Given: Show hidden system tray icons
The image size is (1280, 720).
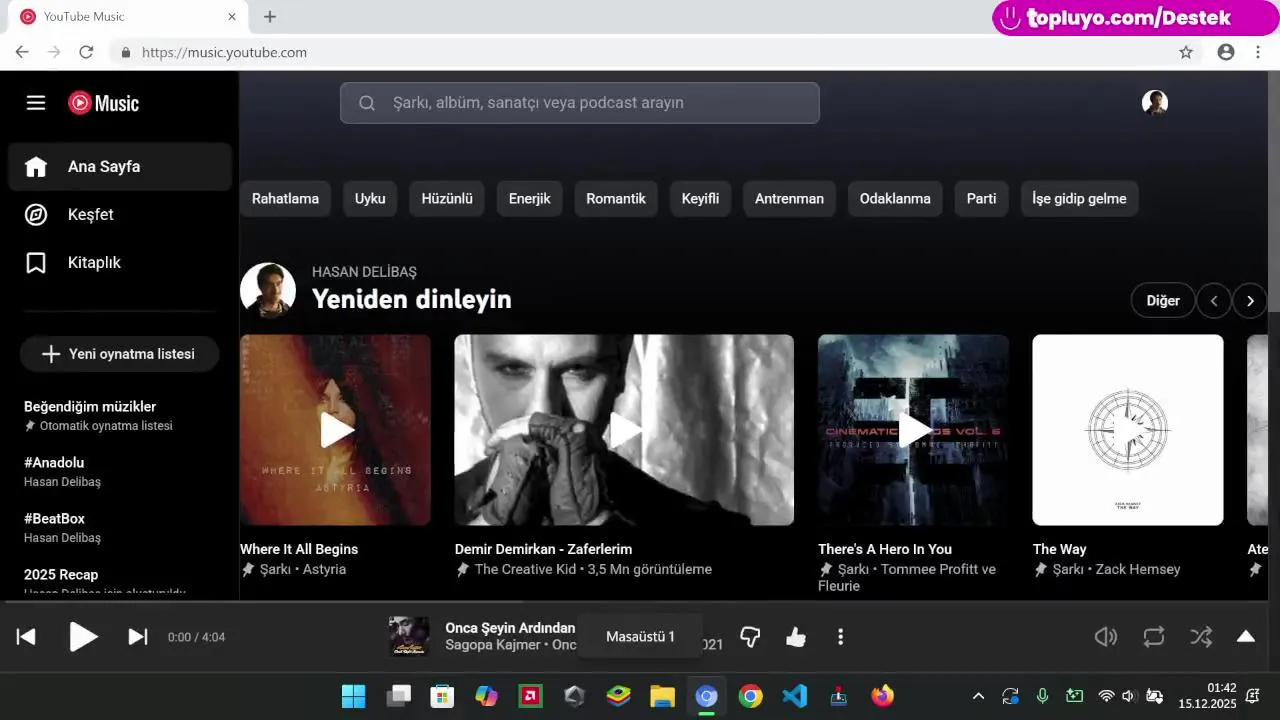Looking at the screenshot, I should (x=979, y=696).
